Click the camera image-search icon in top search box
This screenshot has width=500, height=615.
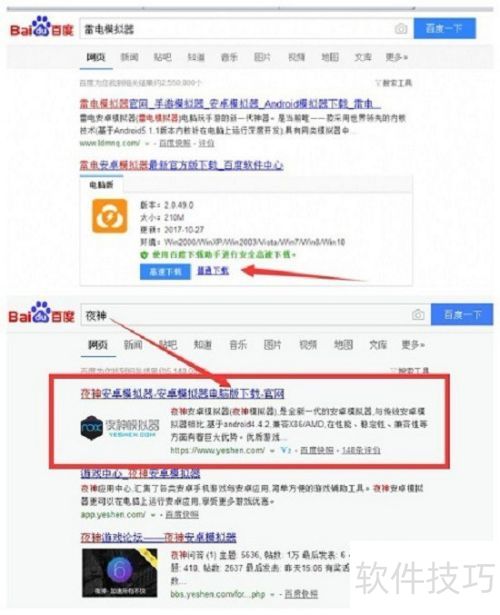click(x=400, y=29)
